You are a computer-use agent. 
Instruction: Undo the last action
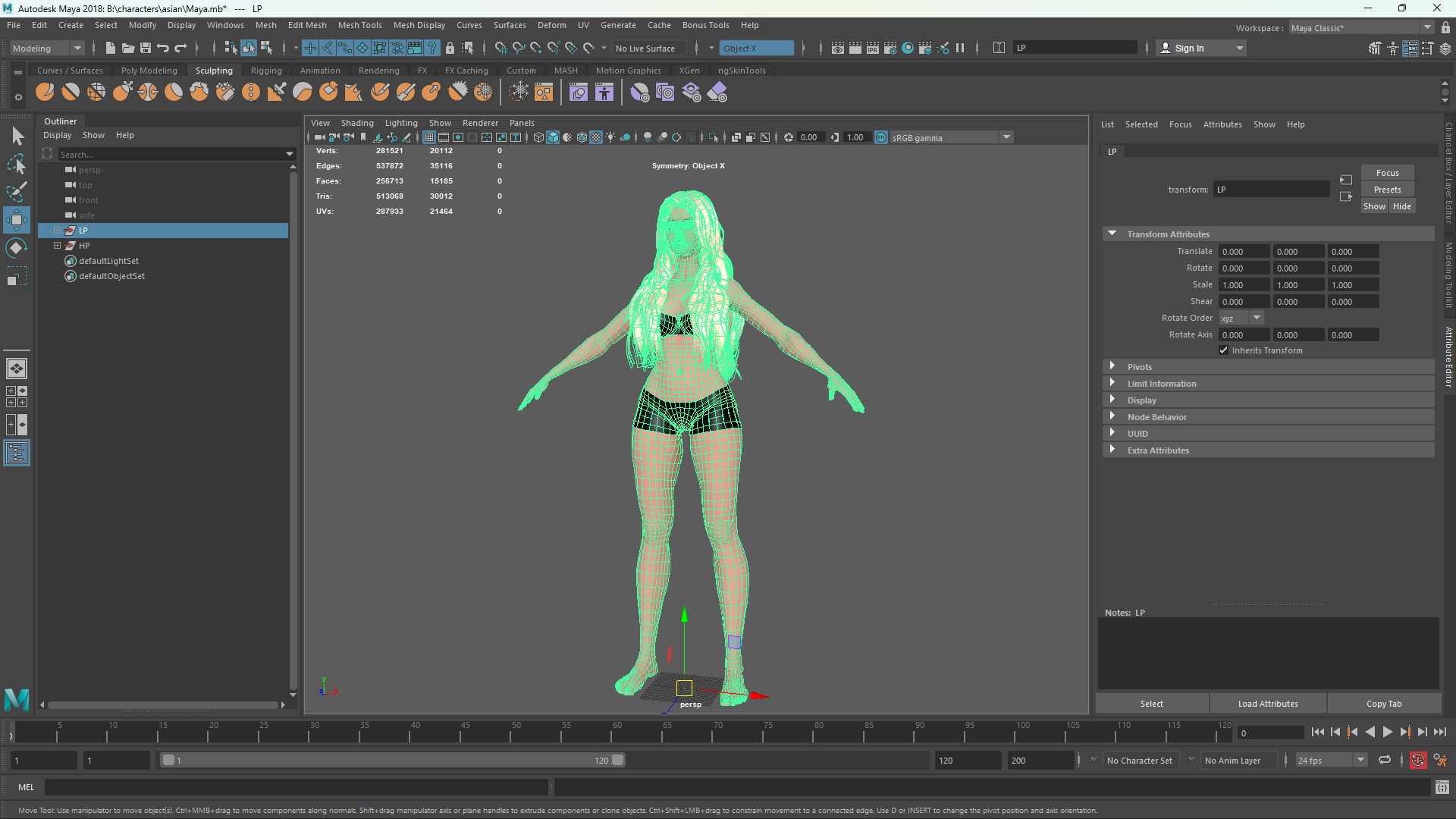pyautogui.click(x=162, y=48)
